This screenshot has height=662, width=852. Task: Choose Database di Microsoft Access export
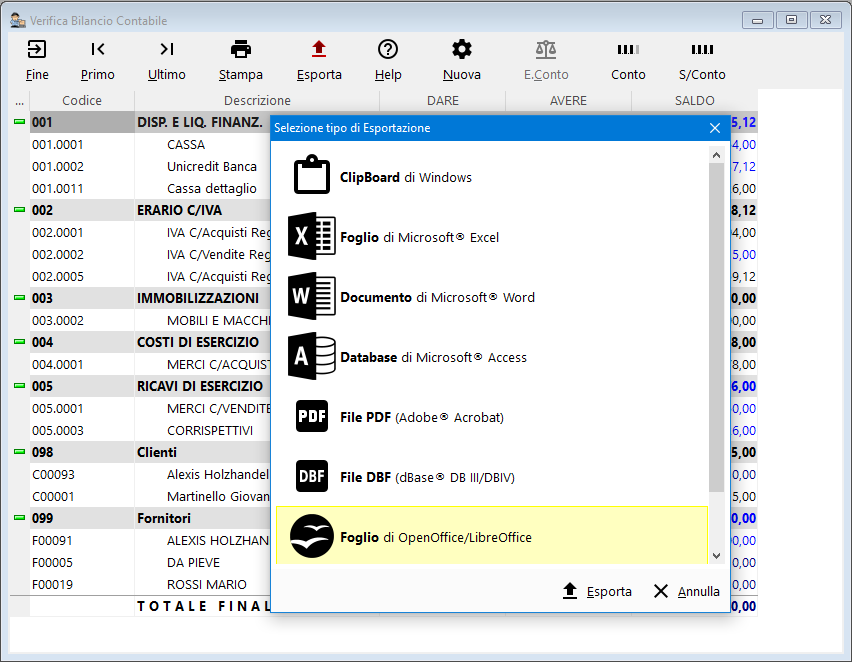tap(492, 357)
